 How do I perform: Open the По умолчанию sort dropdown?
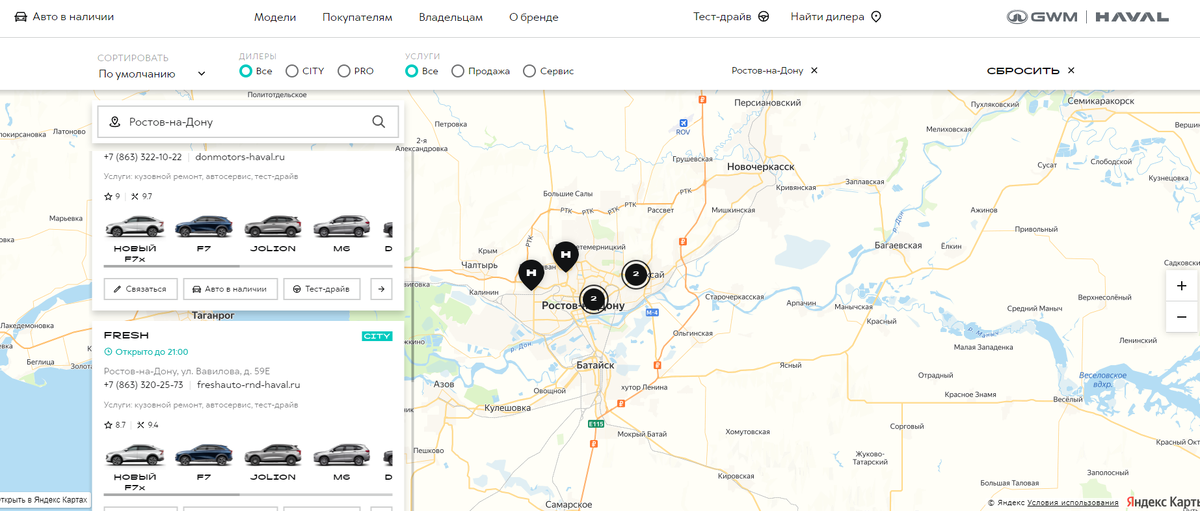(152, 73)
